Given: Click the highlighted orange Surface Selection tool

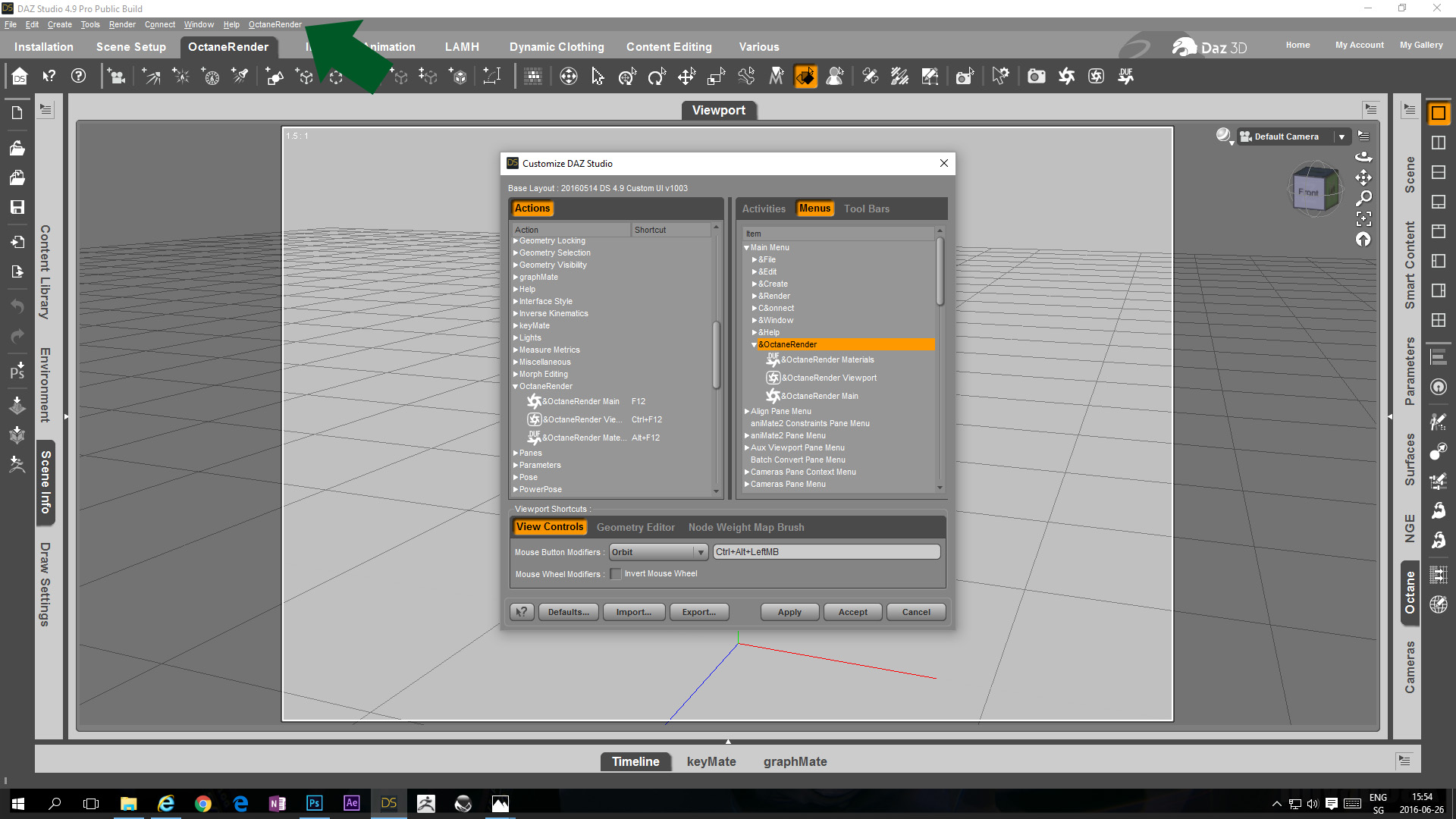Looking at the screenshot, I should tap(805, 76).
